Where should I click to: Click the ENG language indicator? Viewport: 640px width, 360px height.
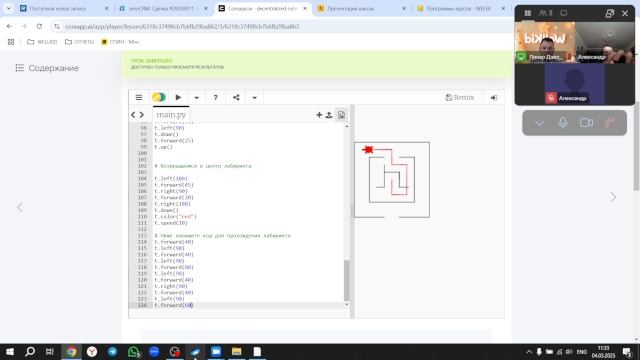tap(582, 352)
